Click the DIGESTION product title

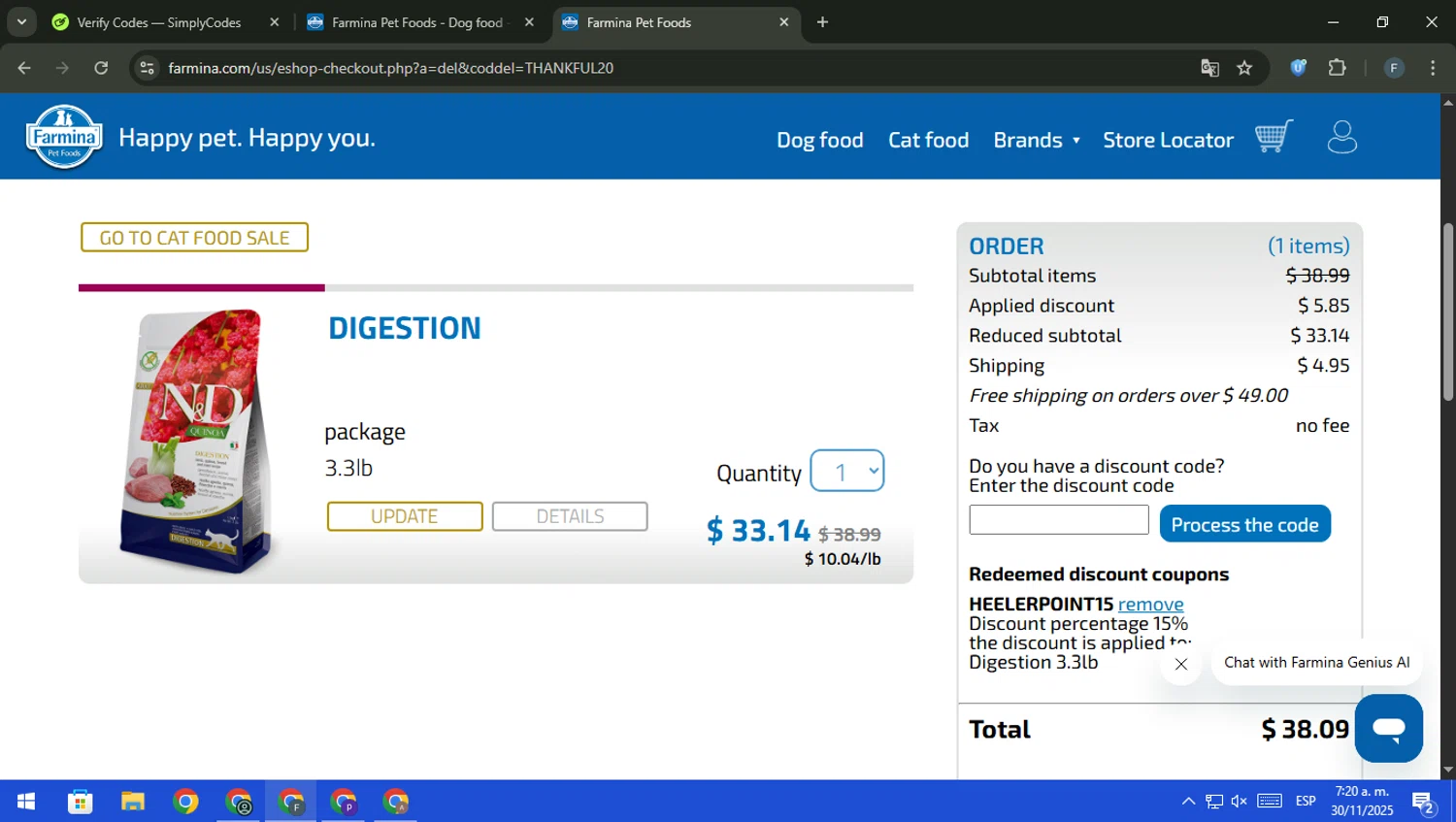tap(404, 328)
